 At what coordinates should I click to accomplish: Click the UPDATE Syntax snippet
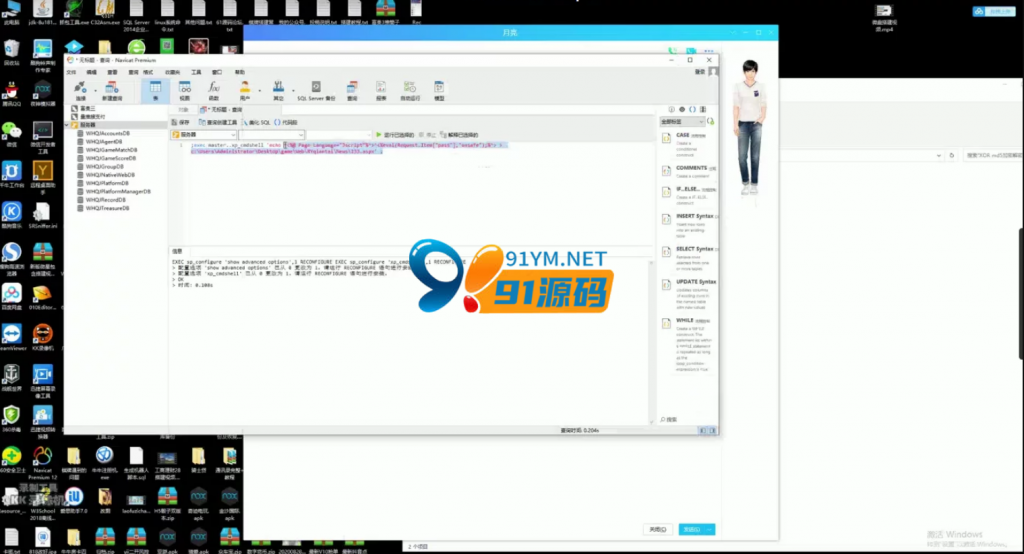[x=690, y=295]
